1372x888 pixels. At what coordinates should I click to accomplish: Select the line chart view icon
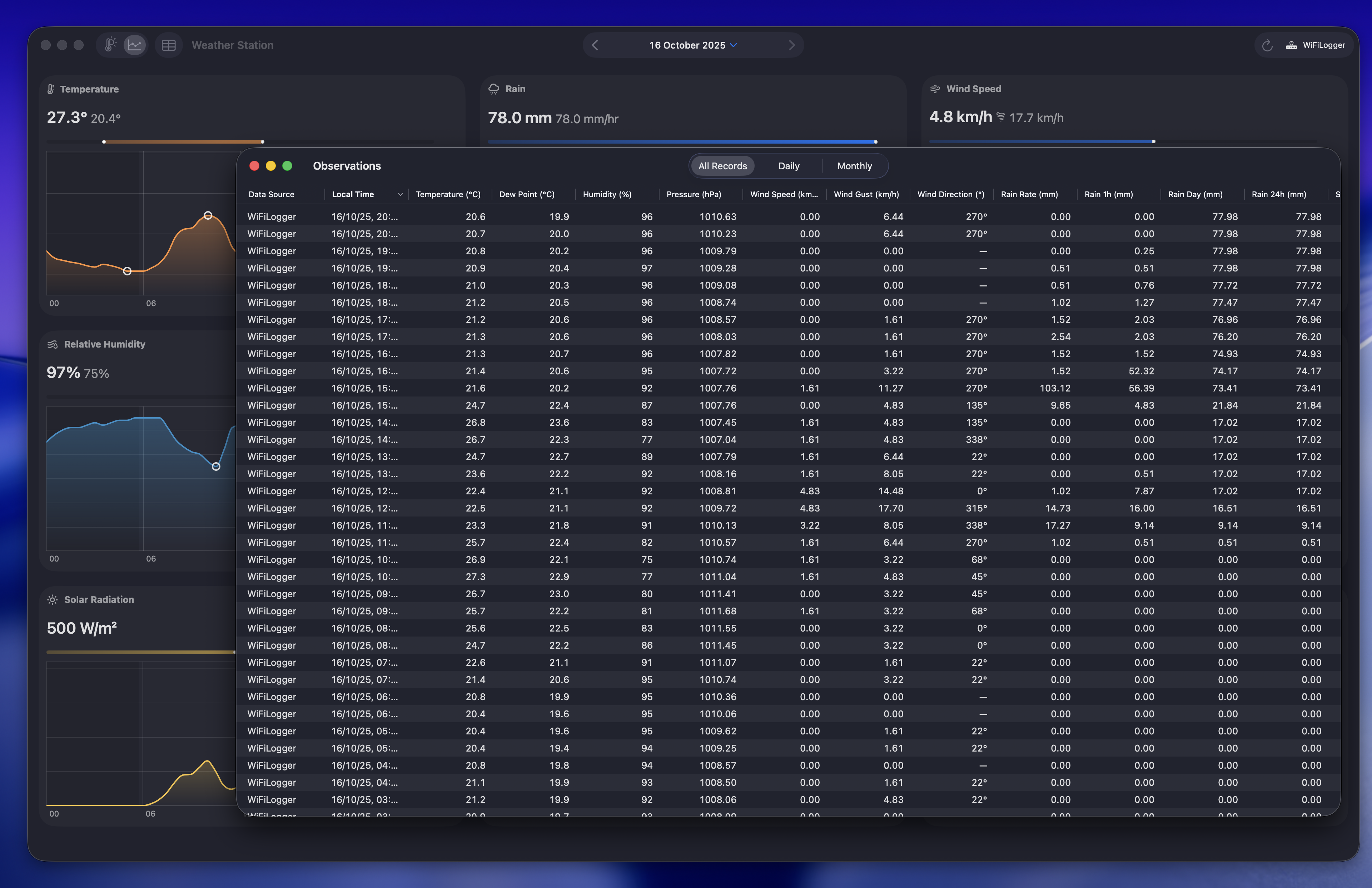(x=135, y=44)
